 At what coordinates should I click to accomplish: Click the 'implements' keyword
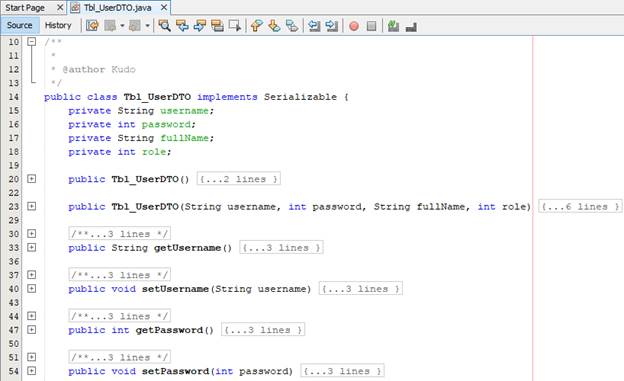(x=227, y=97)
